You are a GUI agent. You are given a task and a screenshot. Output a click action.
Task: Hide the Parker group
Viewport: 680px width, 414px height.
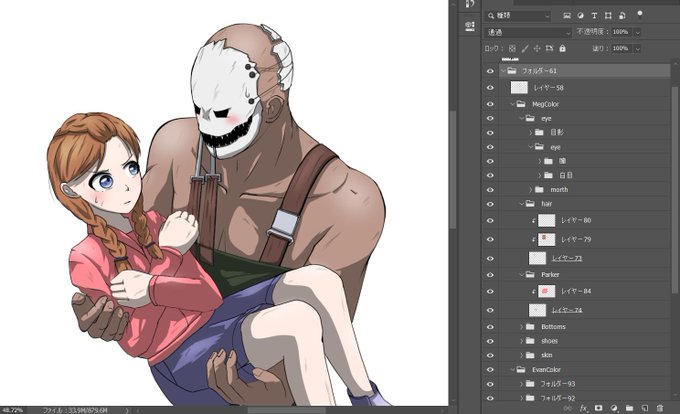pos(490,275)
